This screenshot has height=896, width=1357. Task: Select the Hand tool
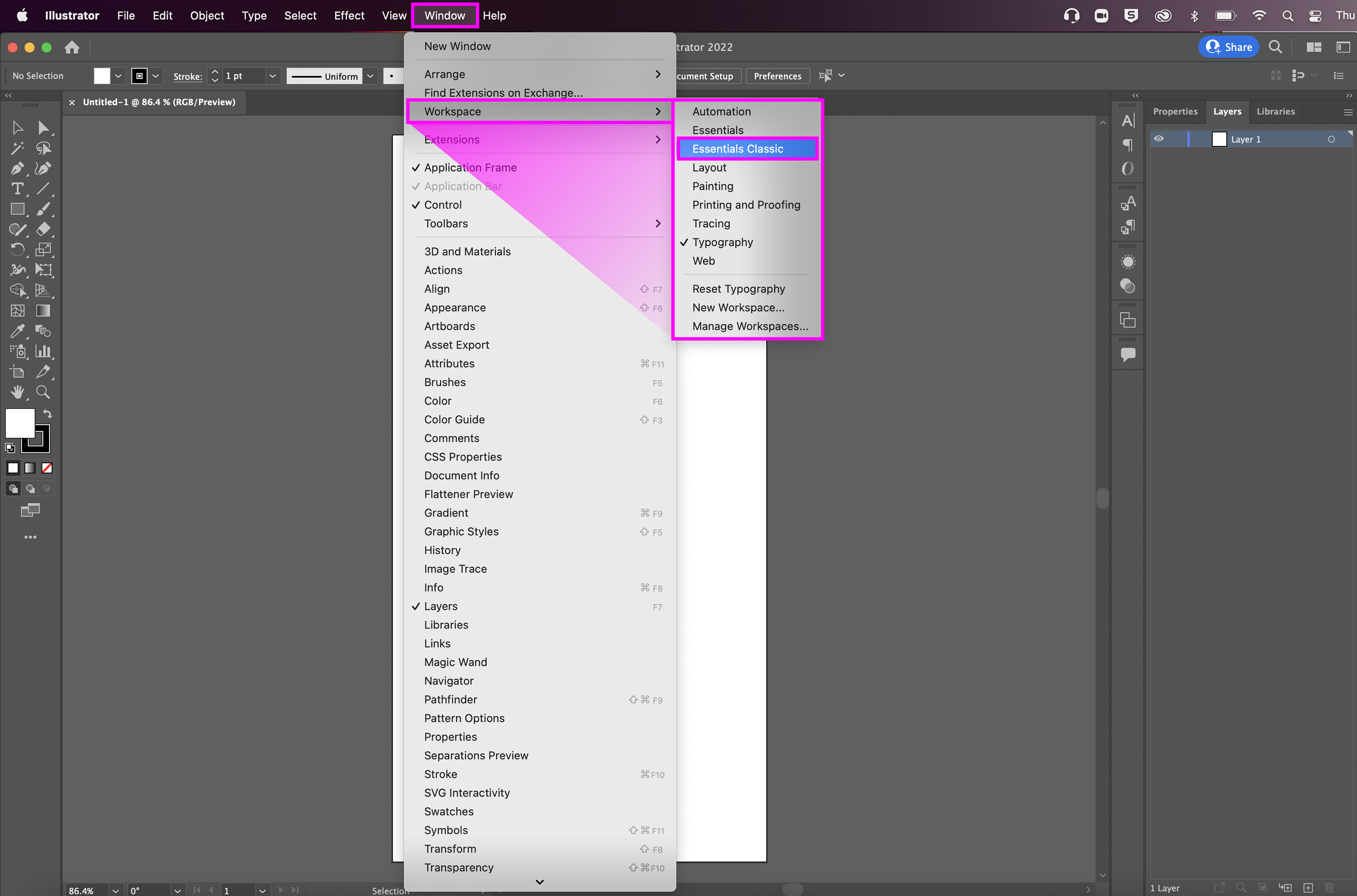[17, 392]
